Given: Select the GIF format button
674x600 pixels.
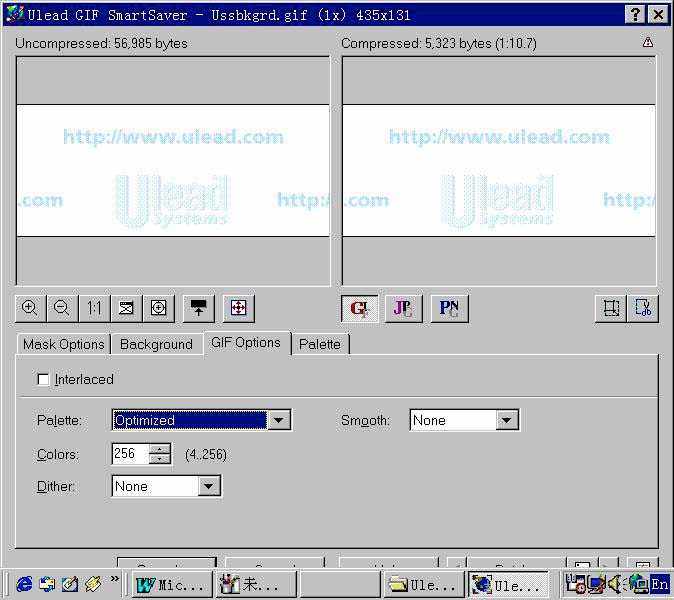Looking at the screenshot, I should pos(360,308).
